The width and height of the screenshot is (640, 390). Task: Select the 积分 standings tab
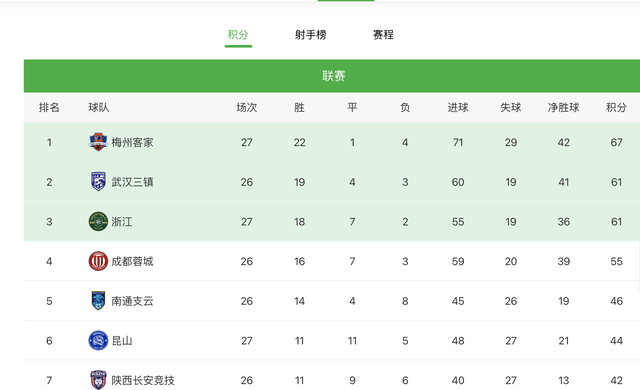click(238, 35)
